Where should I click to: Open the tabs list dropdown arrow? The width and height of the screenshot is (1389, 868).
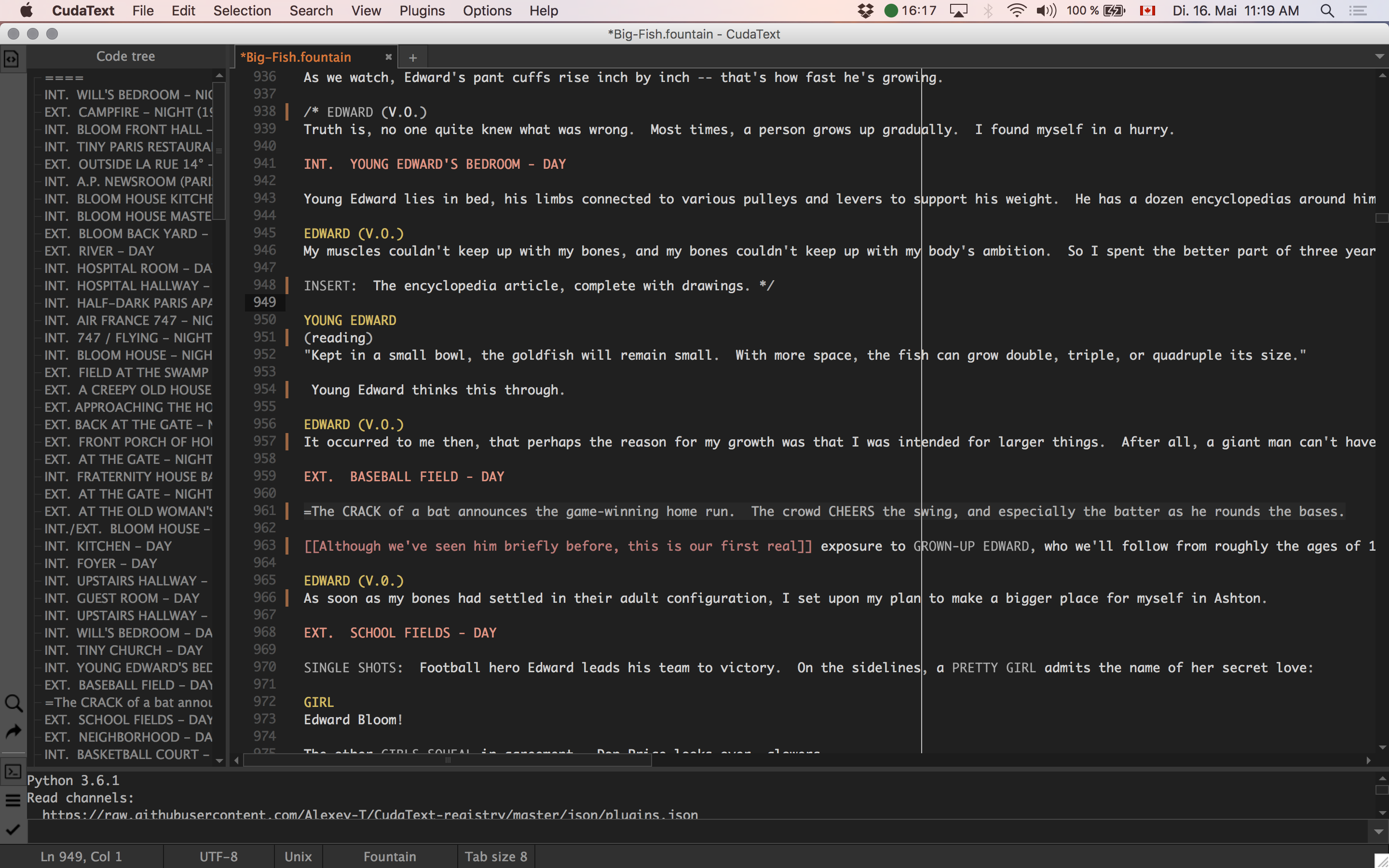tap(1379, 56)
